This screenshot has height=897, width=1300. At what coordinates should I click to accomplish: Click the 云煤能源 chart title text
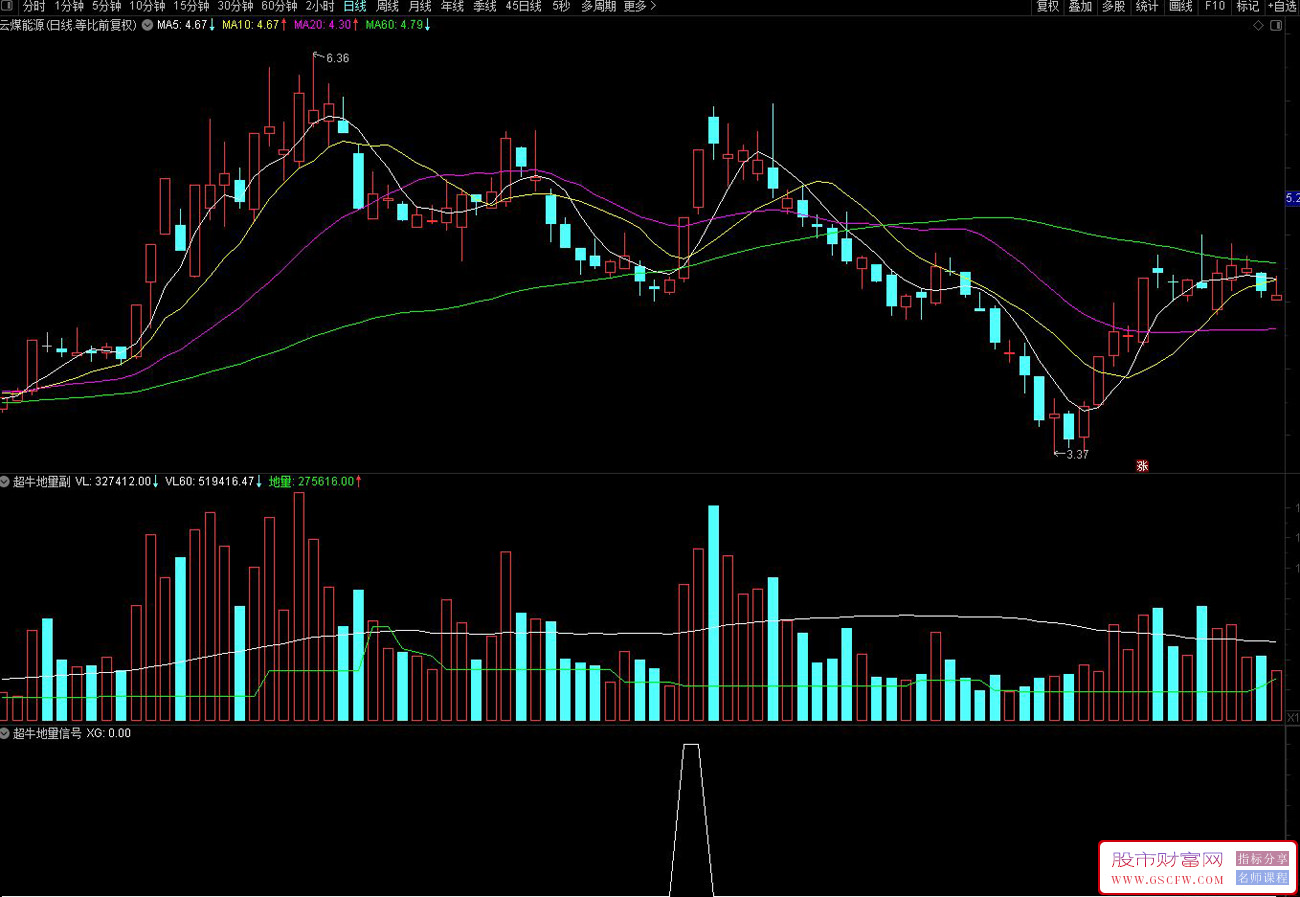coord(68,26)
